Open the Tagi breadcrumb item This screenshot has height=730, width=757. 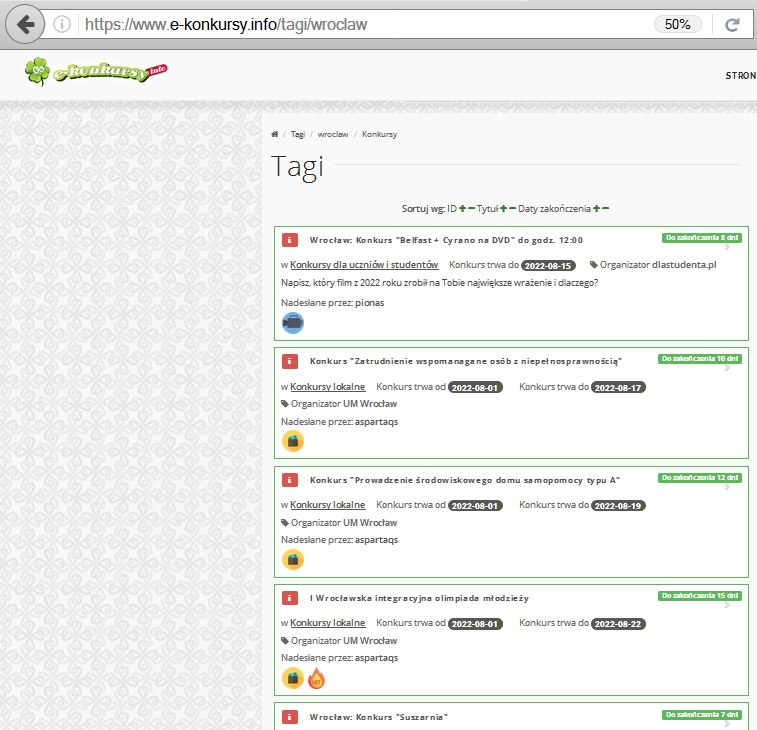298,134
